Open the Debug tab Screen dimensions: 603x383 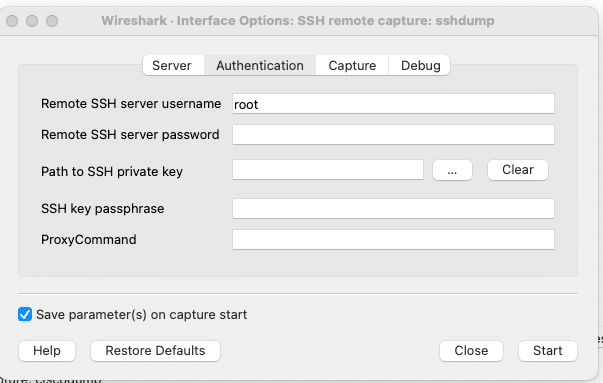(420, 65)
